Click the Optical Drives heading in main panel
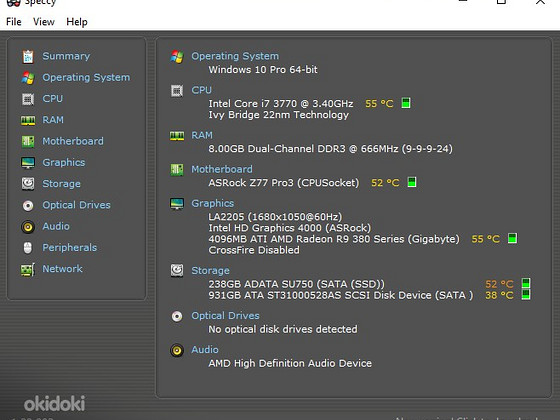 [225, 316]
